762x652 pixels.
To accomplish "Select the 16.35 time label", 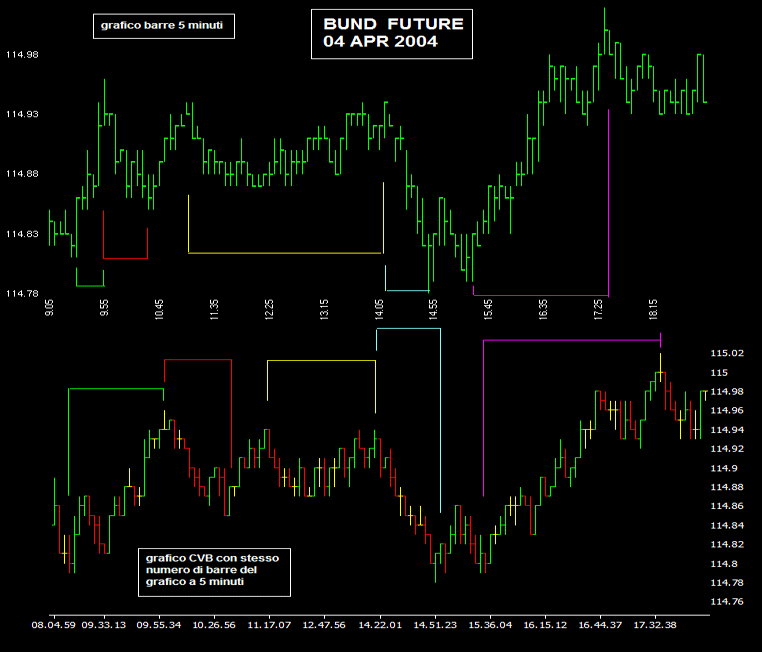I will [543, 309].
